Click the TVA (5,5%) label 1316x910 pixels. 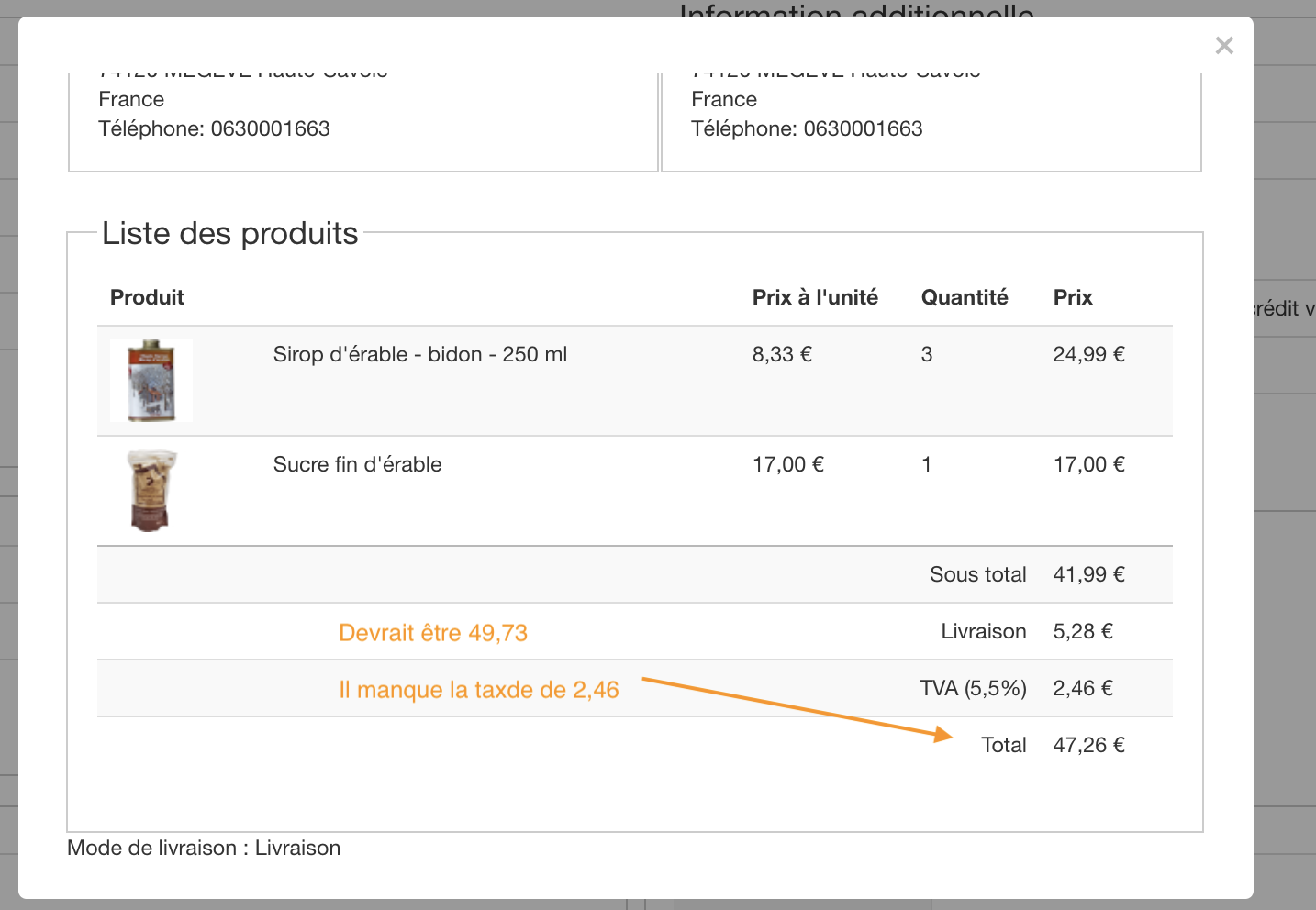(973, 689)
